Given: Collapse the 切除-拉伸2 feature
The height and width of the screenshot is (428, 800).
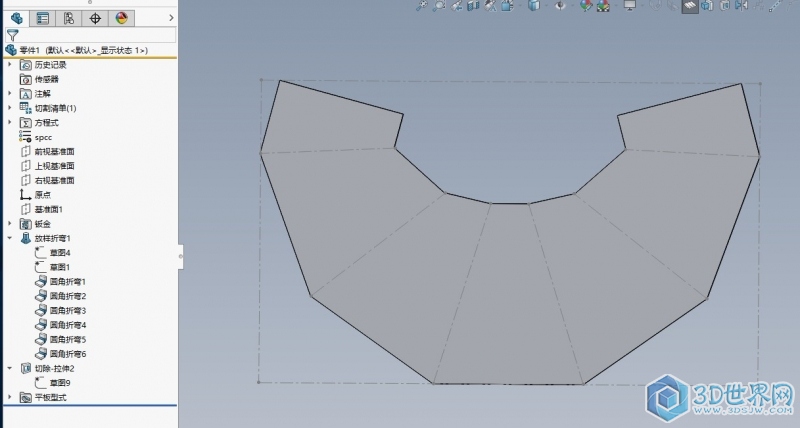Looking at the screenshot, I should (x=9, y=368).
